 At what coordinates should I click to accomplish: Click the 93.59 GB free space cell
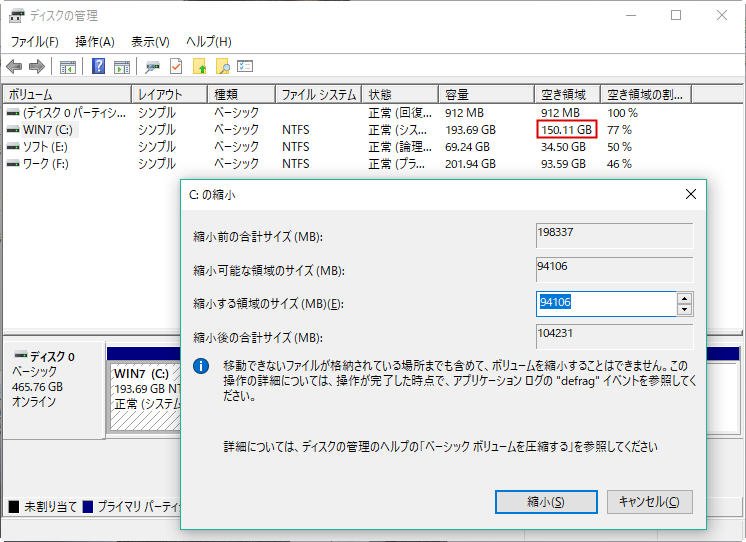click(x=563, y=164)
